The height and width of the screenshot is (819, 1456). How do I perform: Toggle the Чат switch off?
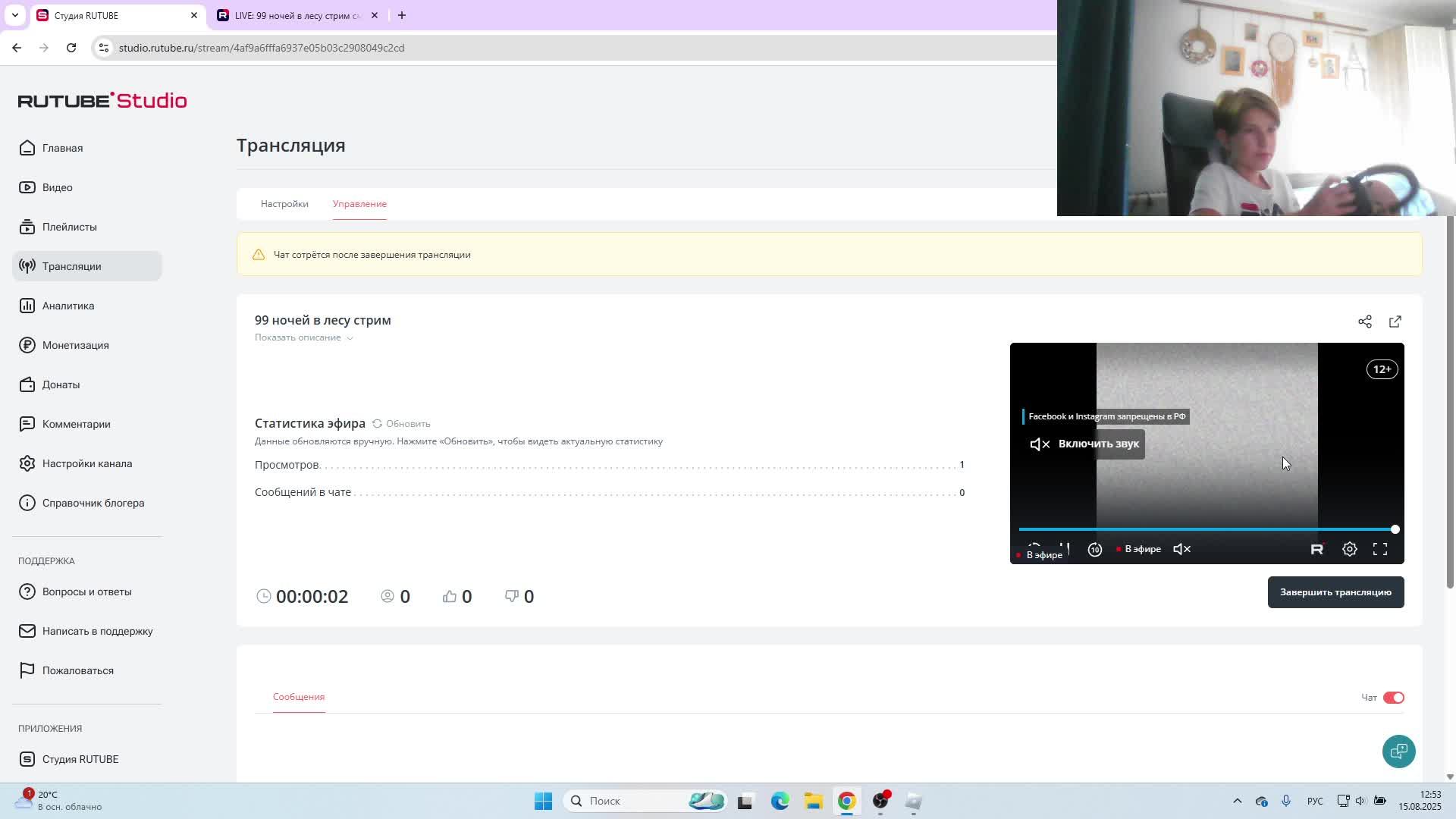point(1393,698)
